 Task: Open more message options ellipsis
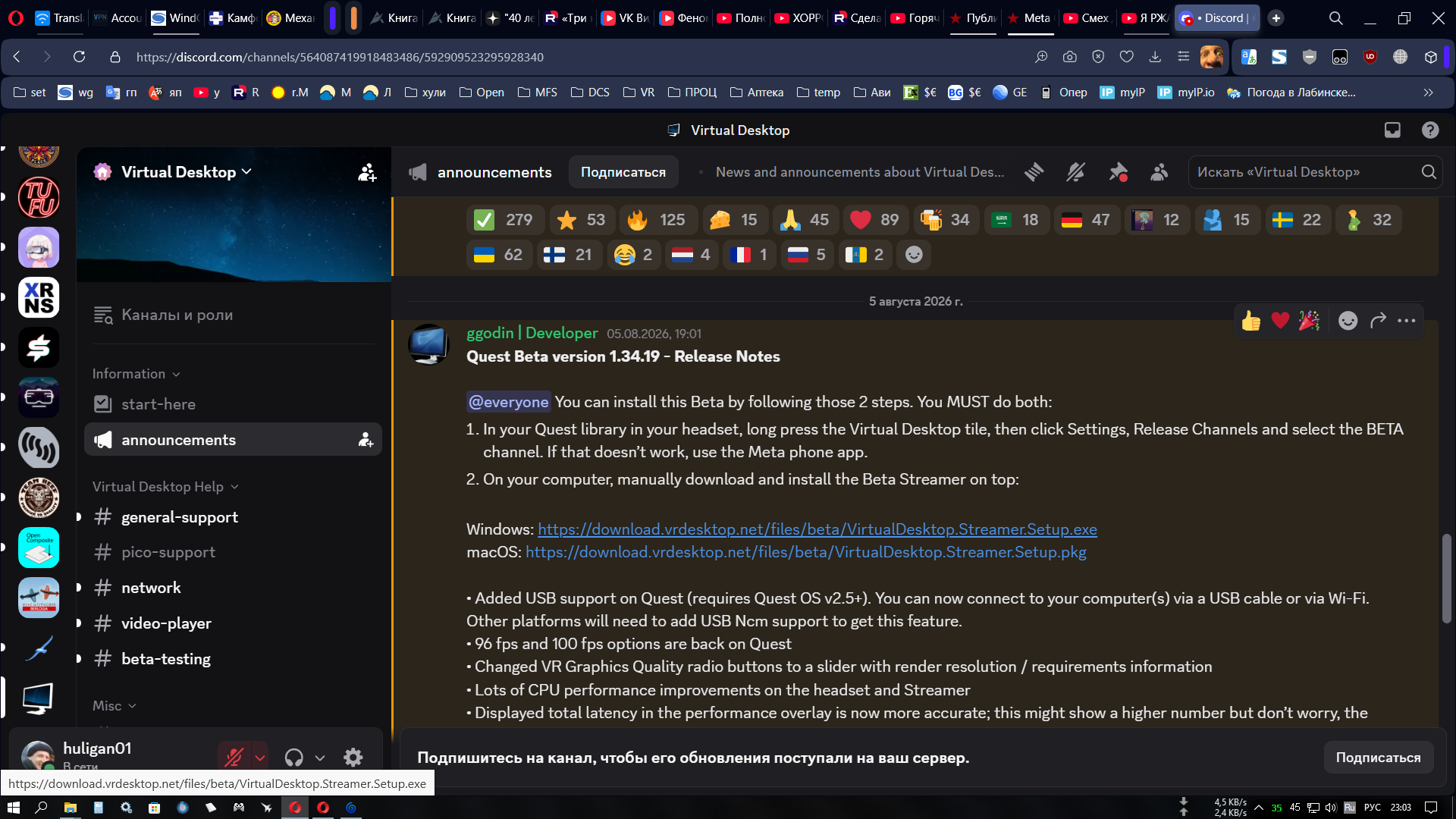point(1407,321)
